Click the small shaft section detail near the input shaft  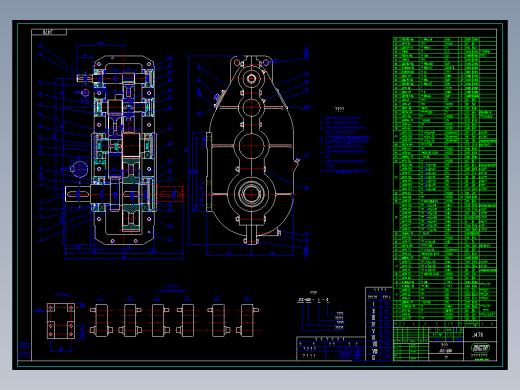point(86,92)
